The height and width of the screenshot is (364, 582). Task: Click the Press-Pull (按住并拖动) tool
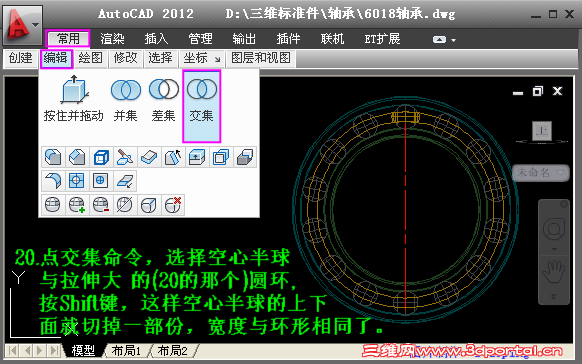pos(73,99)
